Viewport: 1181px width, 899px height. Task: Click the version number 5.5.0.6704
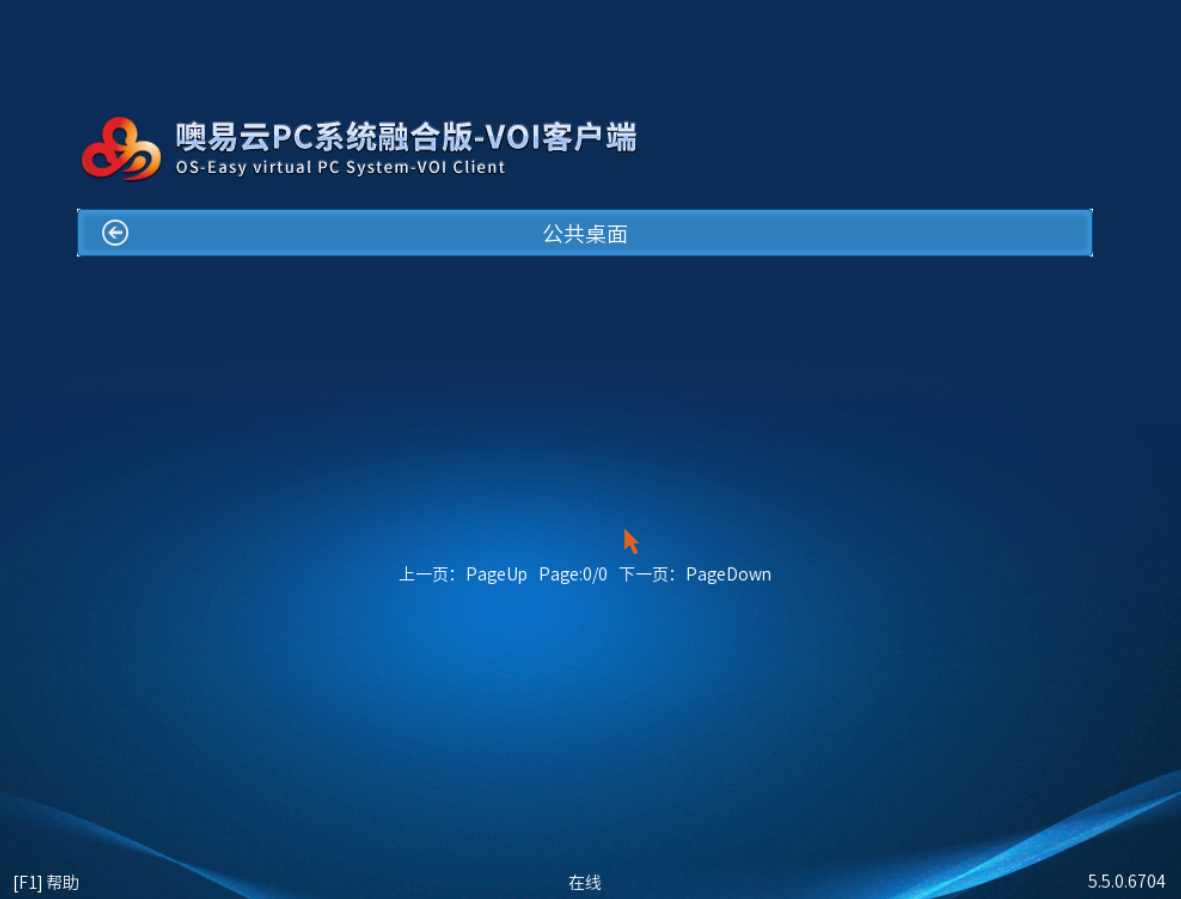1126,881
